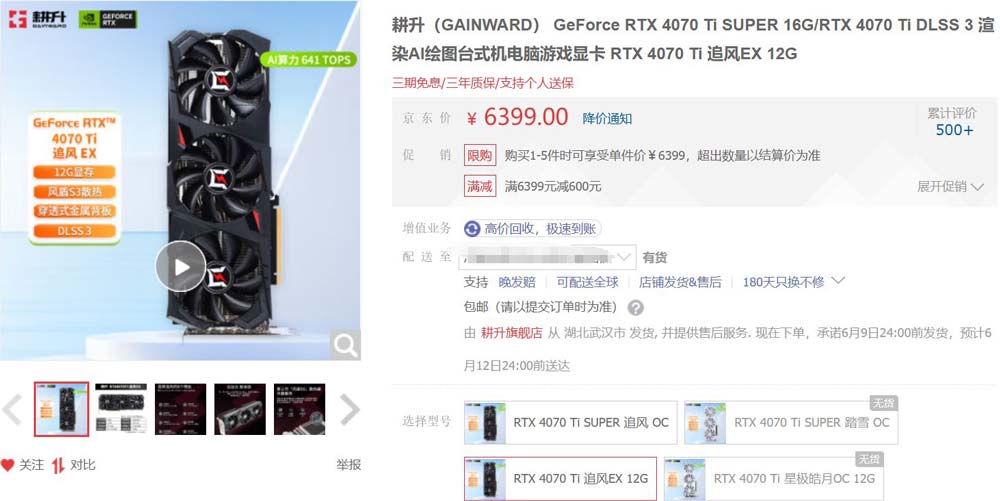1000x501 pixels.
Task: Expand chevron after 180天只换不修
Action: click(839, 281)
